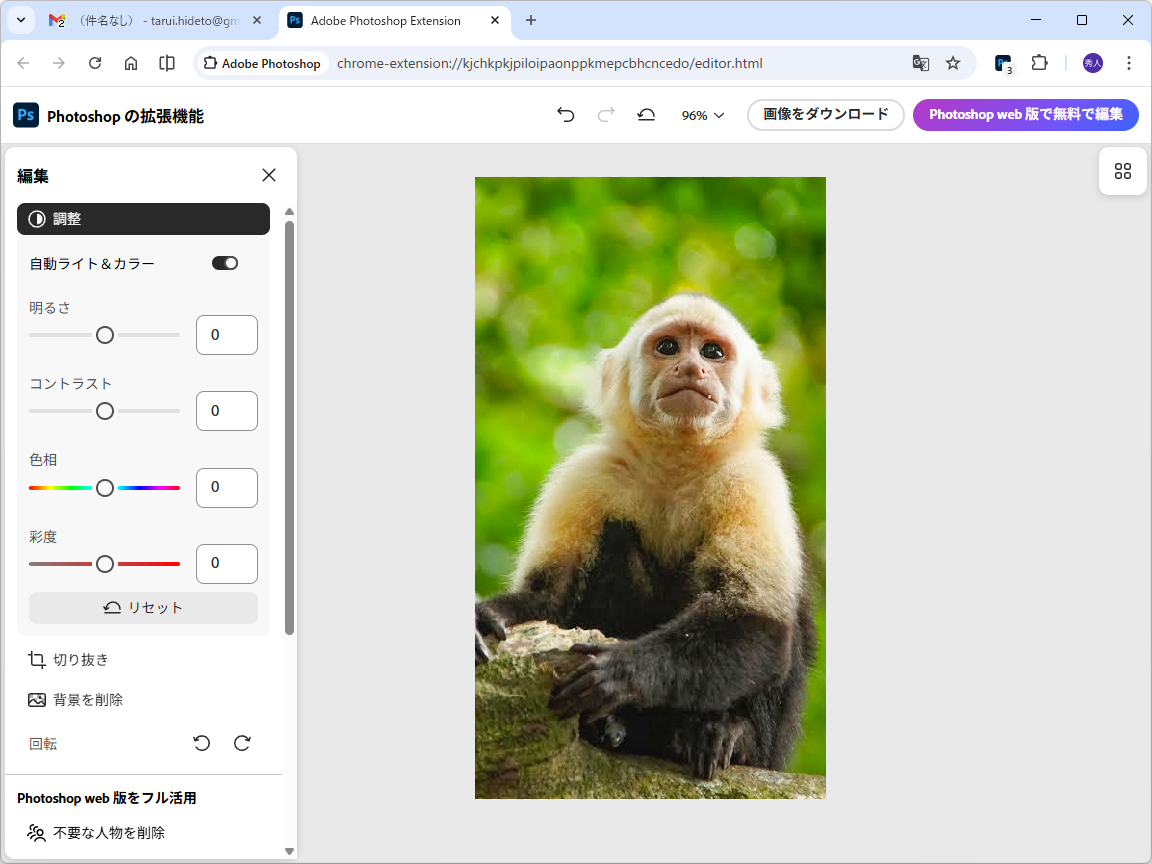
Task: Reload the current page
Action: point(95,63)
